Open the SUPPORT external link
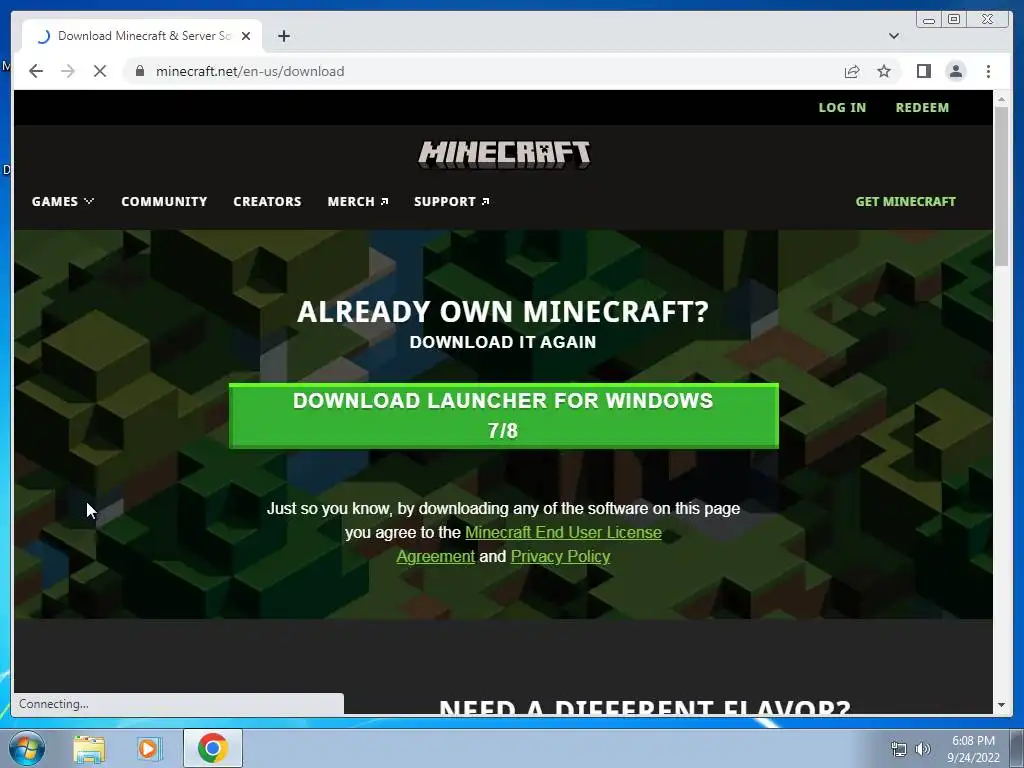The image size is (1024, 768). (451, 201)
